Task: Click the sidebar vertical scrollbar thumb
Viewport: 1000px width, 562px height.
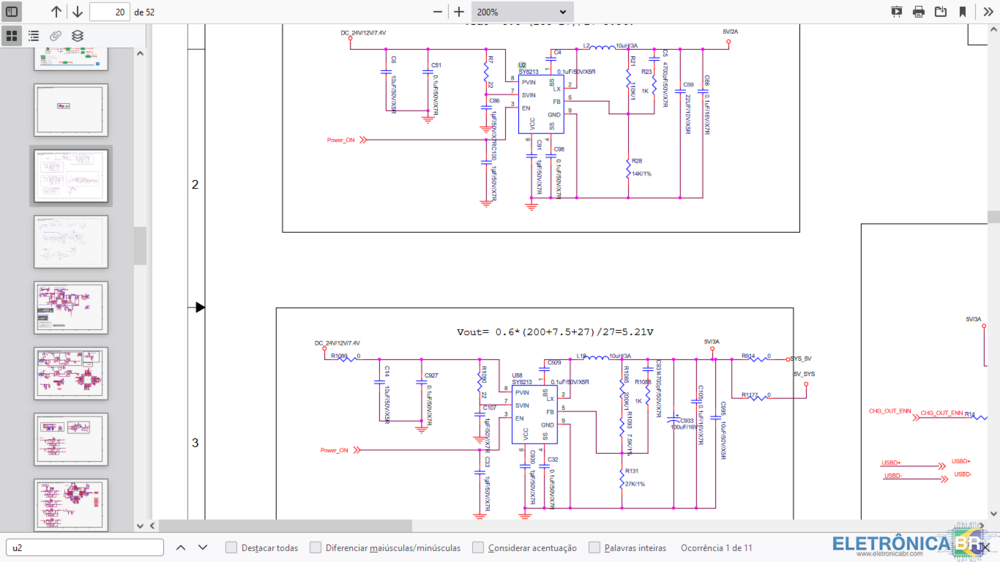Action: (x=140, y=245)
